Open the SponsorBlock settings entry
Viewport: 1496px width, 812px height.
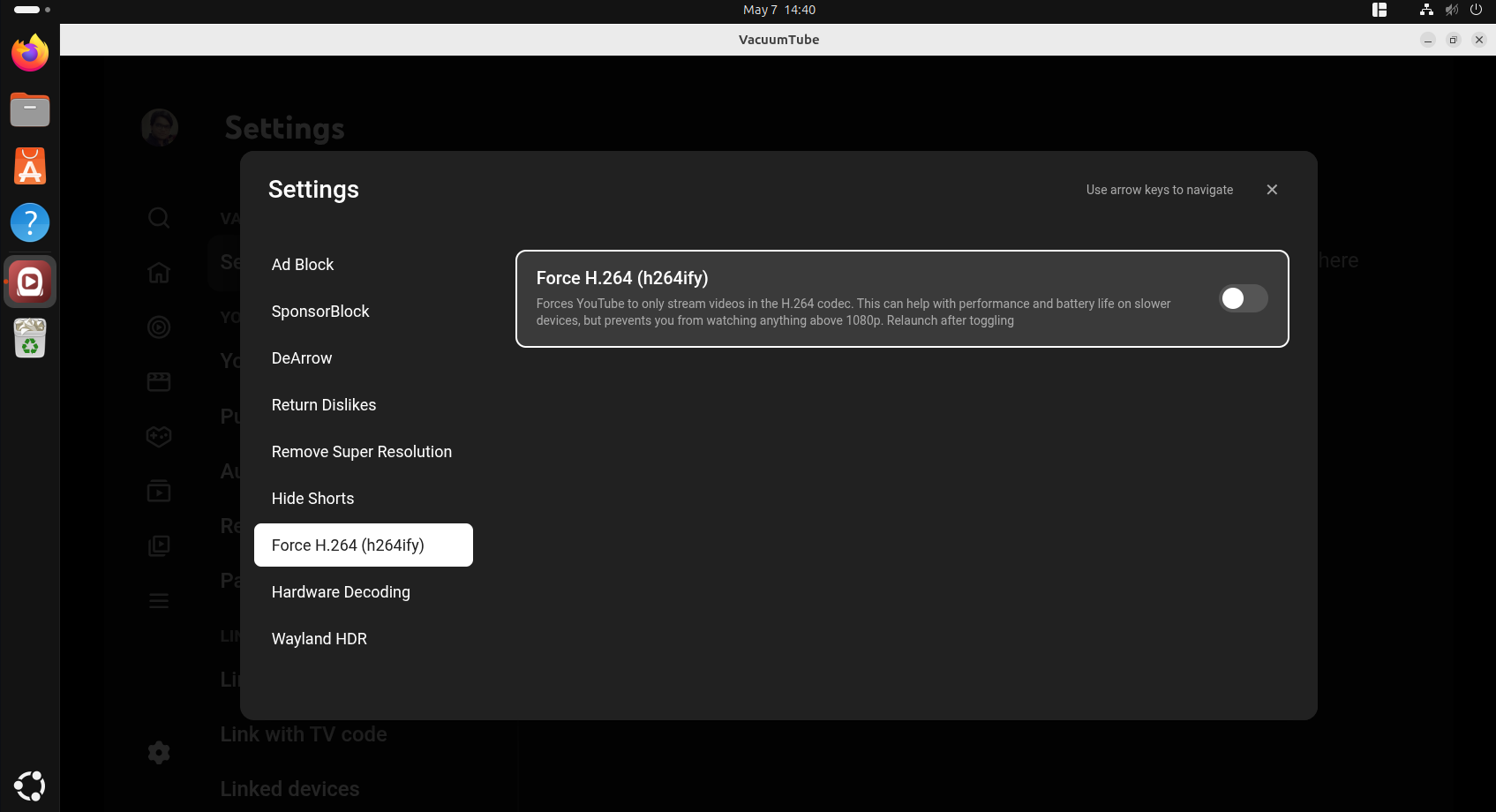pos(364,312)
